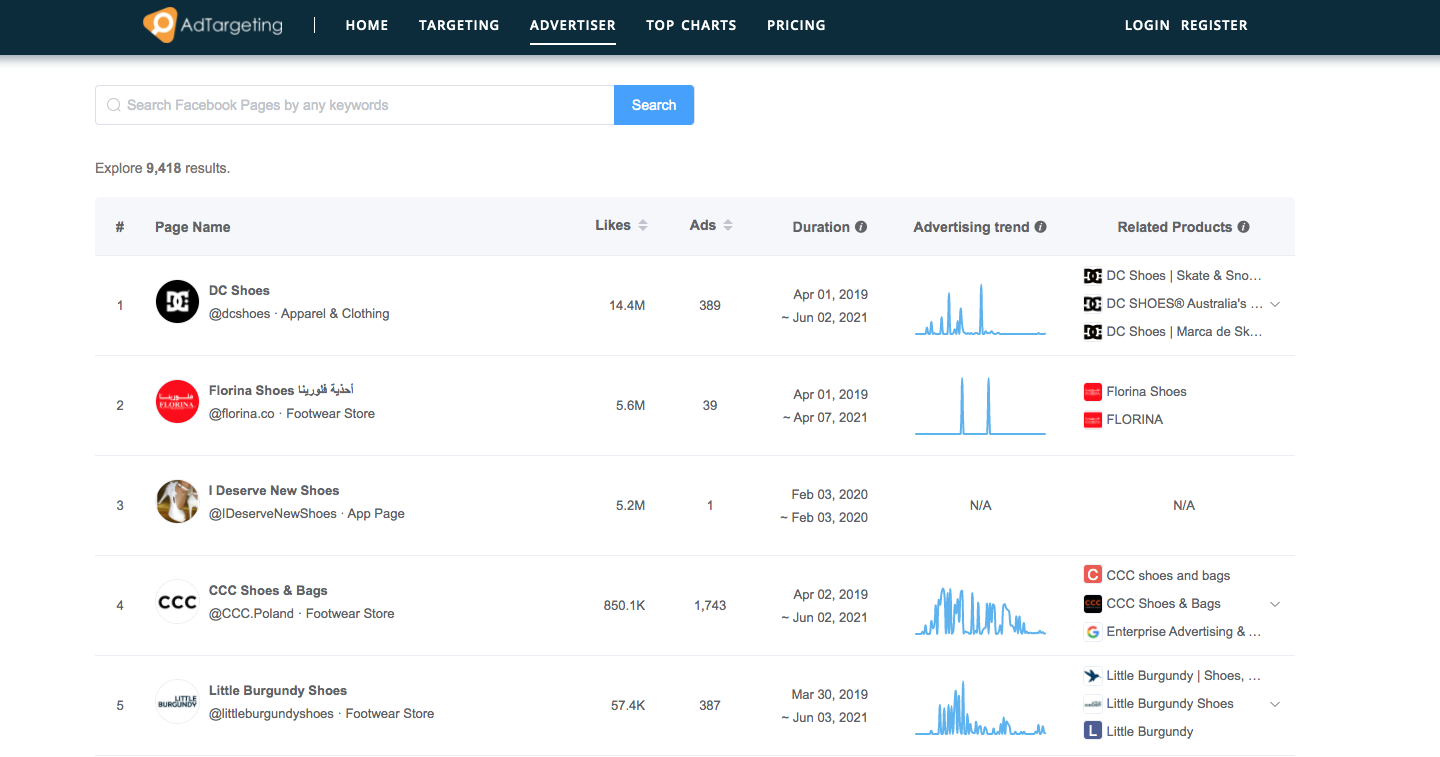This screenshot has height=757, width=1440.
Task: Expand DC Shoes related products list
Action: pyautogui.click(x=1275, y=304)
